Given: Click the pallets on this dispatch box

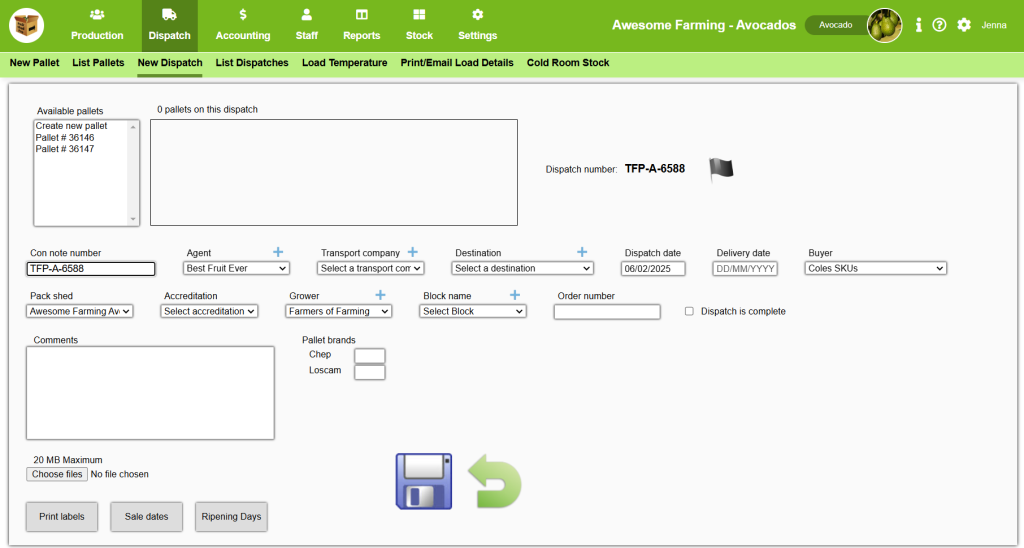Looking at the screenshot, I should point(334,172).
